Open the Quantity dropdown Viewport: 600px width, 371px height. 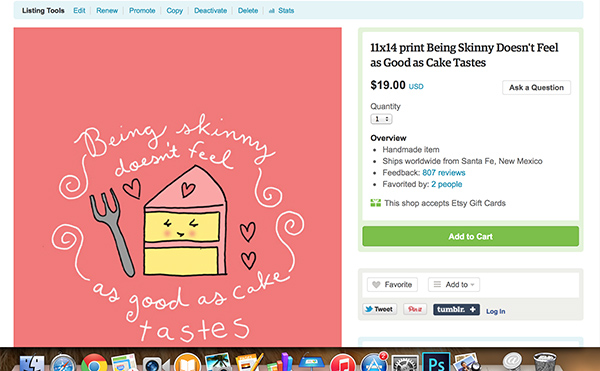coord(381,119)
